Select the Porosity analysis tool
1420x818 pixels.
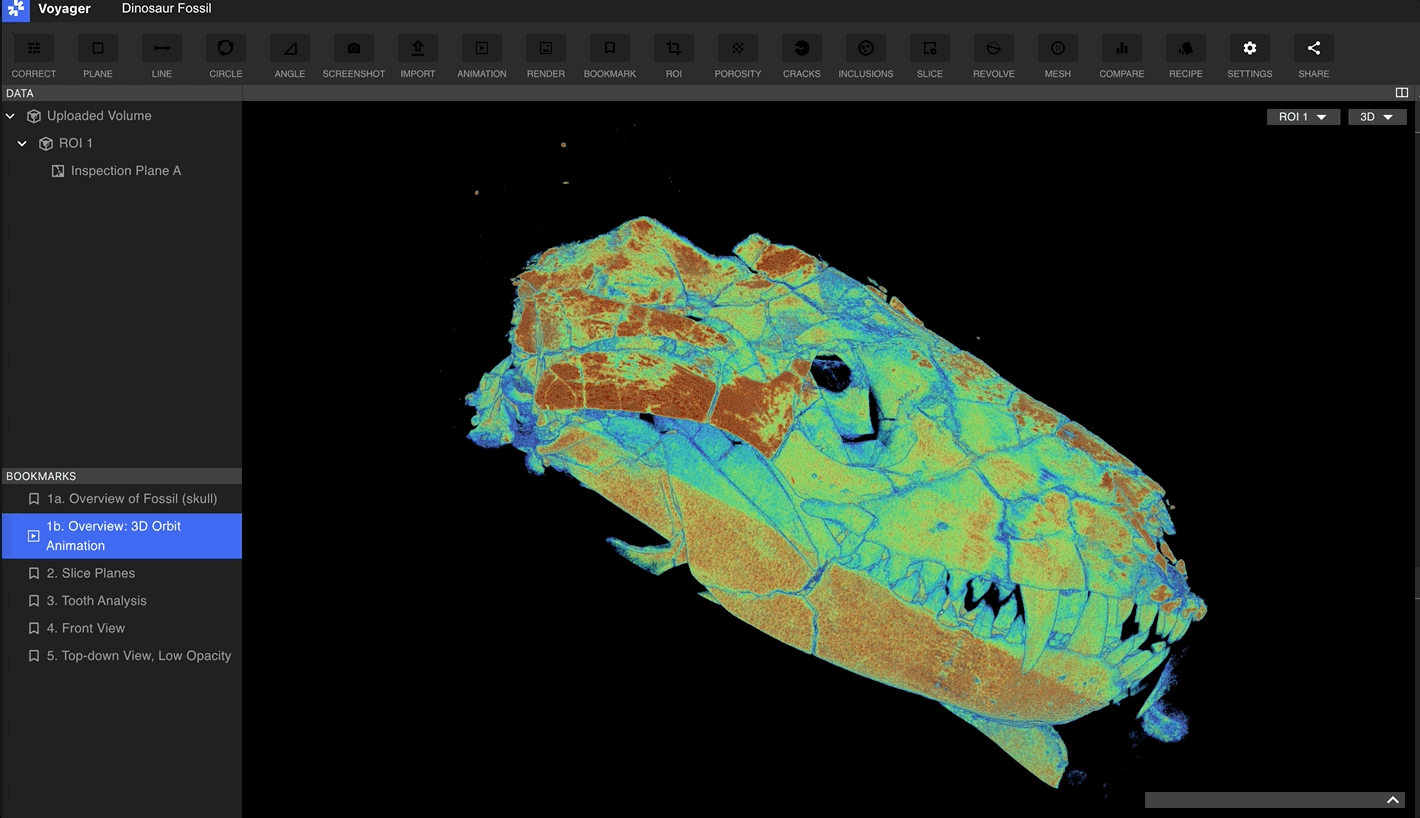(x=737, y=48)
